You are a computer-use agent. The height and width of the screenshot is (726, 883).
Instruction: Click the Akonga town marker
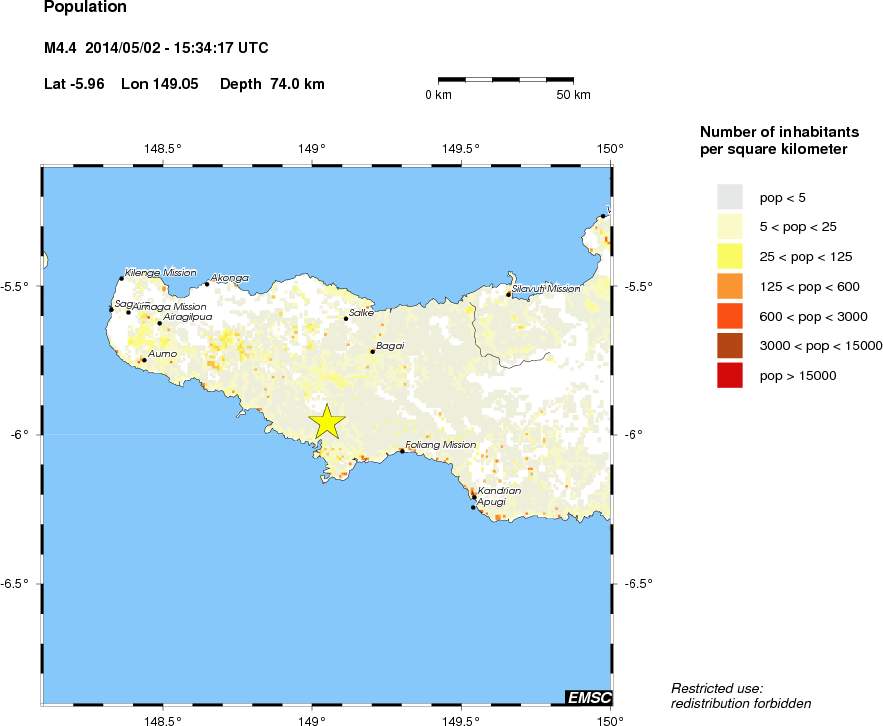(x=207, y=284)
